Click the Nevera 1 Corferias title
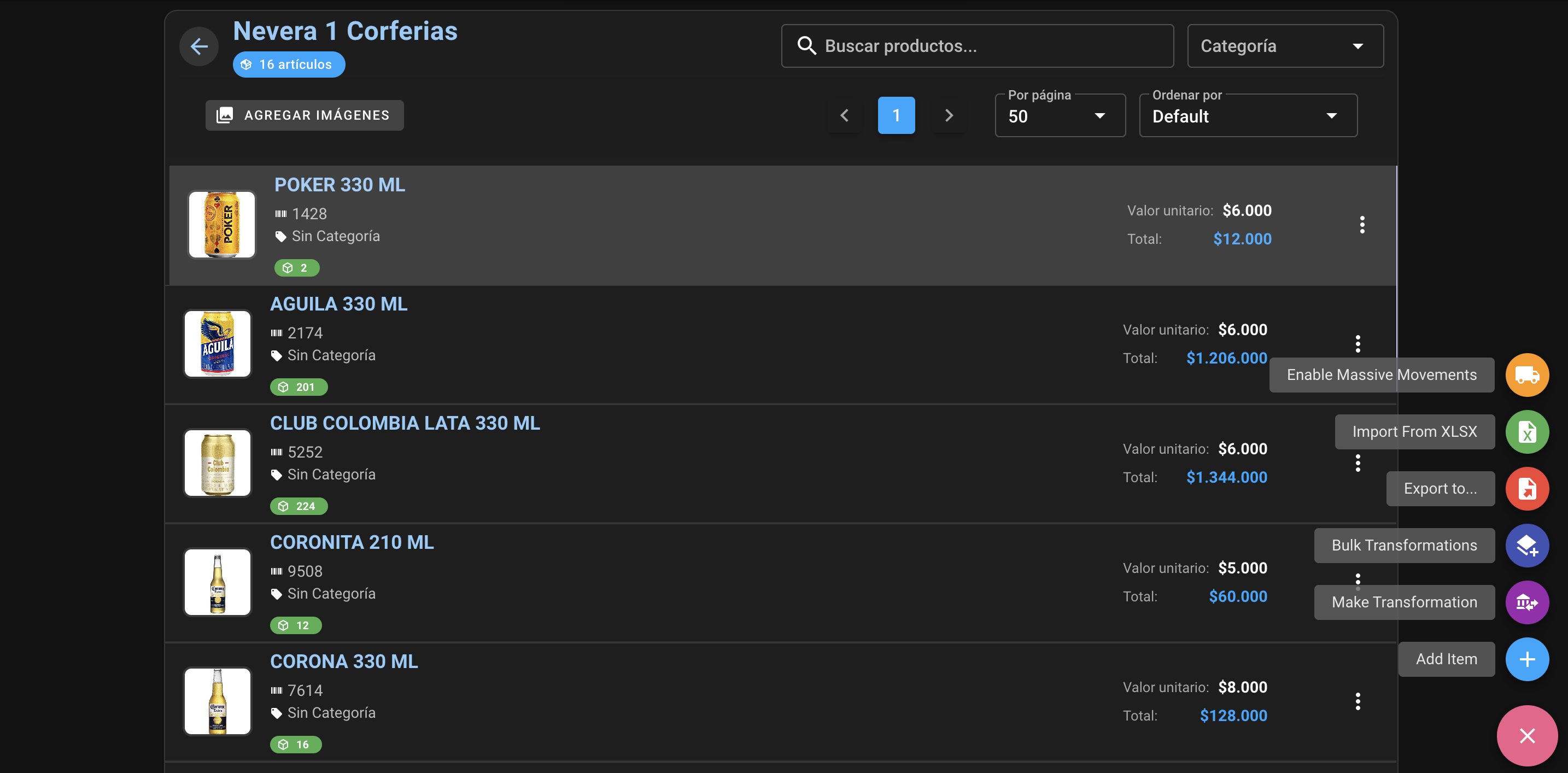Image resolution: width=1568 pixels, height=773 pixels. click(x=345, y=31)
